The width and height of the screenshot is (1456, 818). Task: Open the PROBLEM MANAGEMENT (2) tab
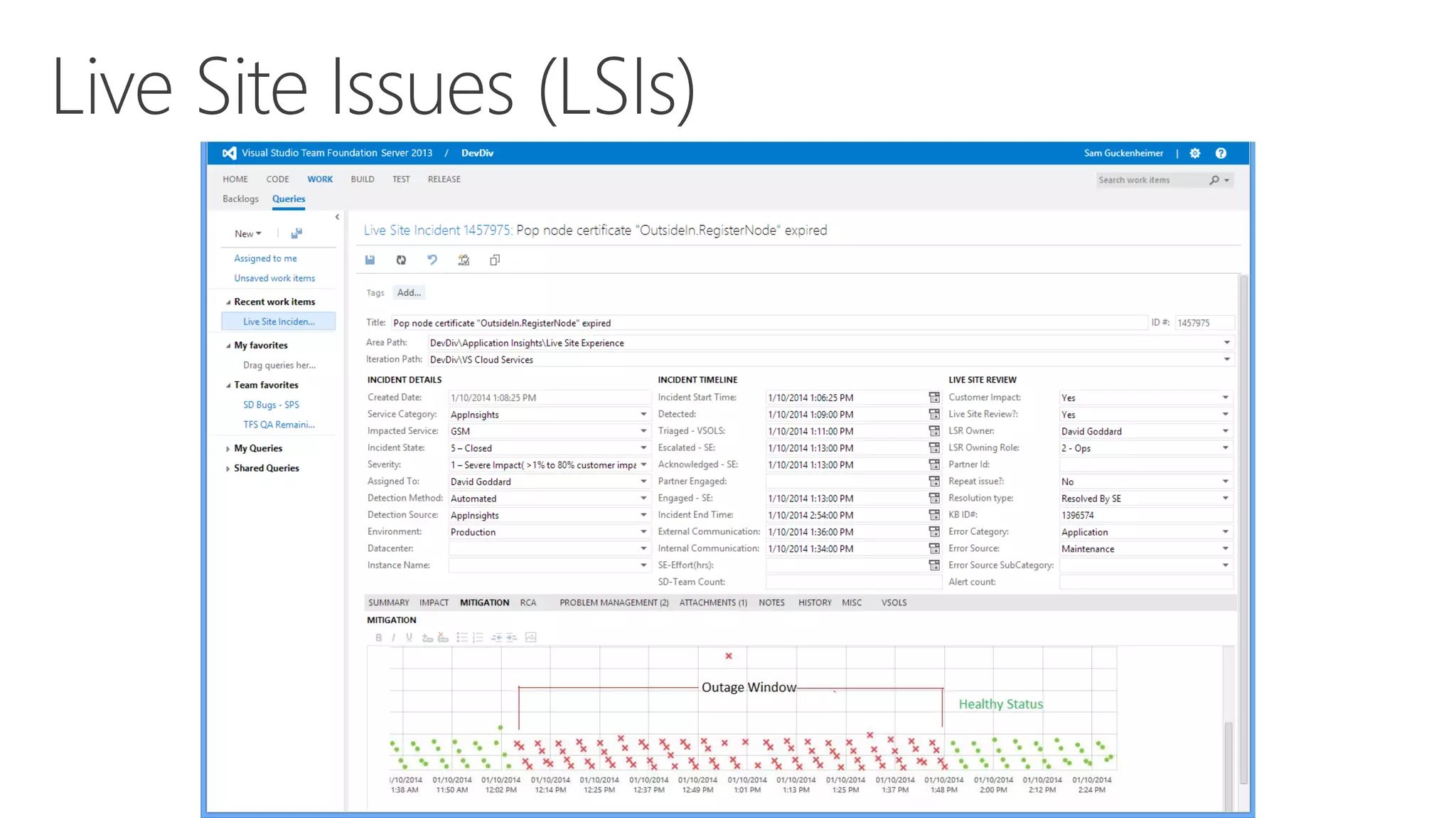pyautogui.click(x=614, y=602)
